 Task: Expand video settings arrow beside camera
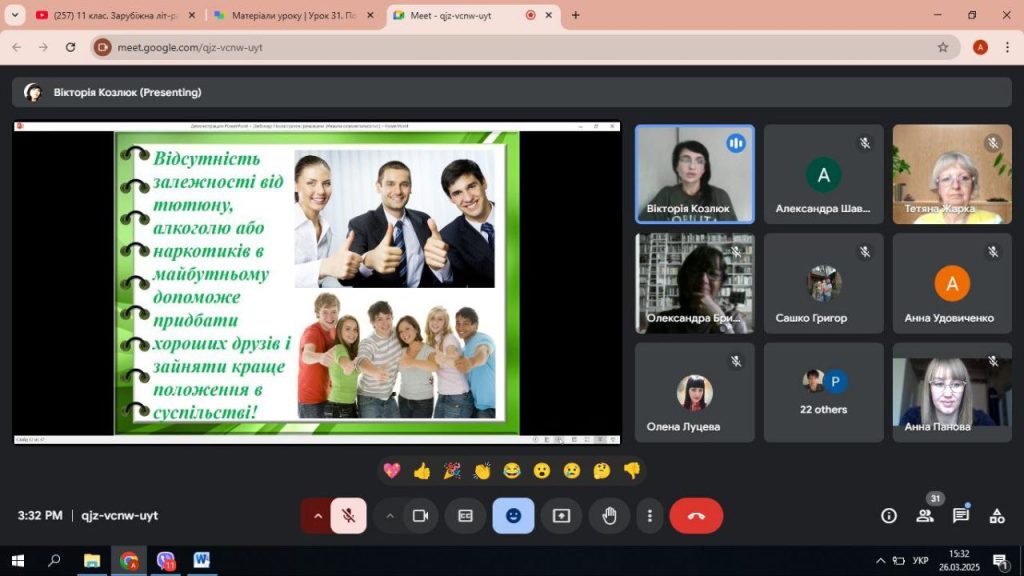click(390, 516)
